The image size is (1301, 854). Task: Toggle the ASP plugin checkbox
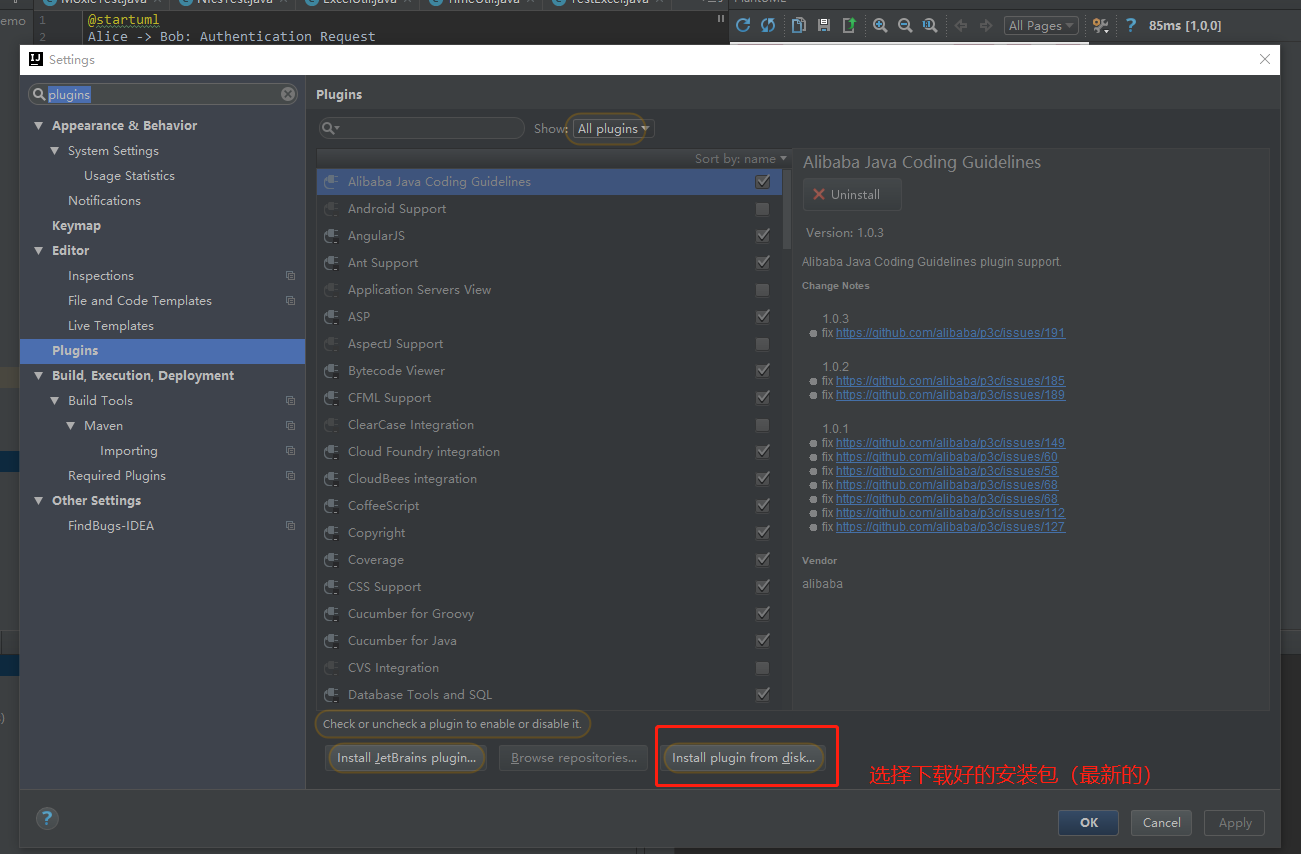(x=763, y=317)
